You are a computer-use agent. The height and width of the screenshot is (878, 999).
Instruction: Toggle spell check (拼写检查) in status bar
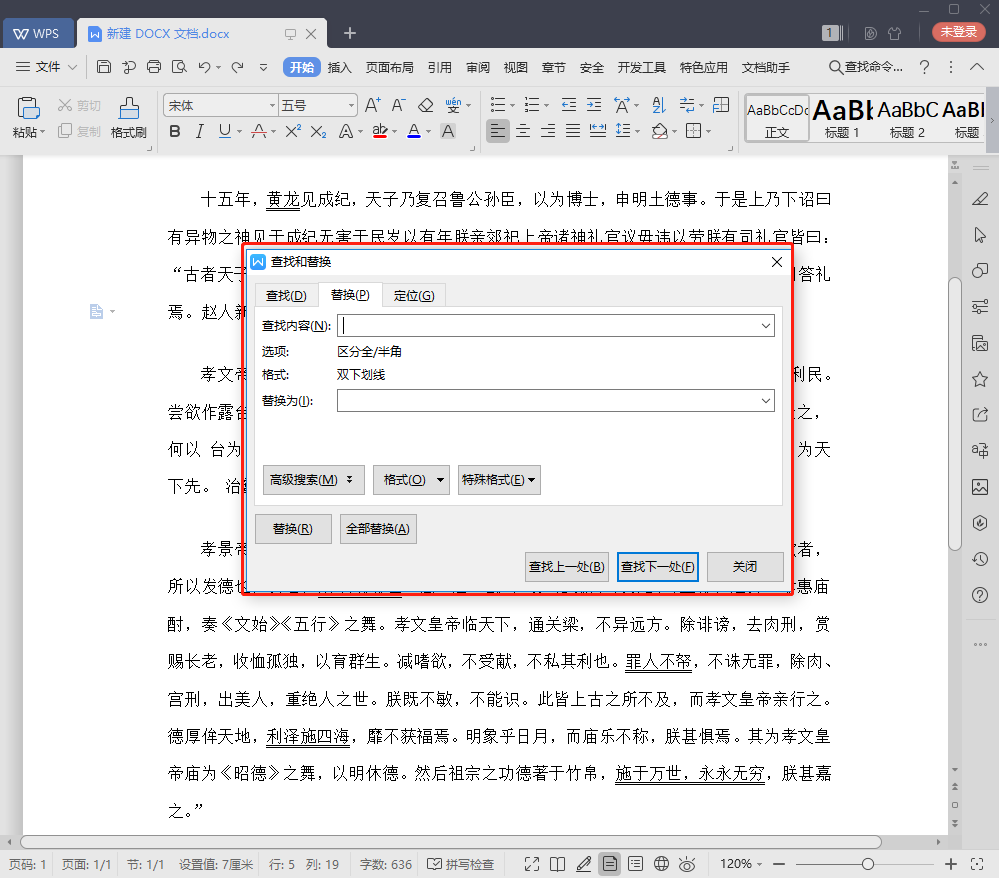coord(461,863)
